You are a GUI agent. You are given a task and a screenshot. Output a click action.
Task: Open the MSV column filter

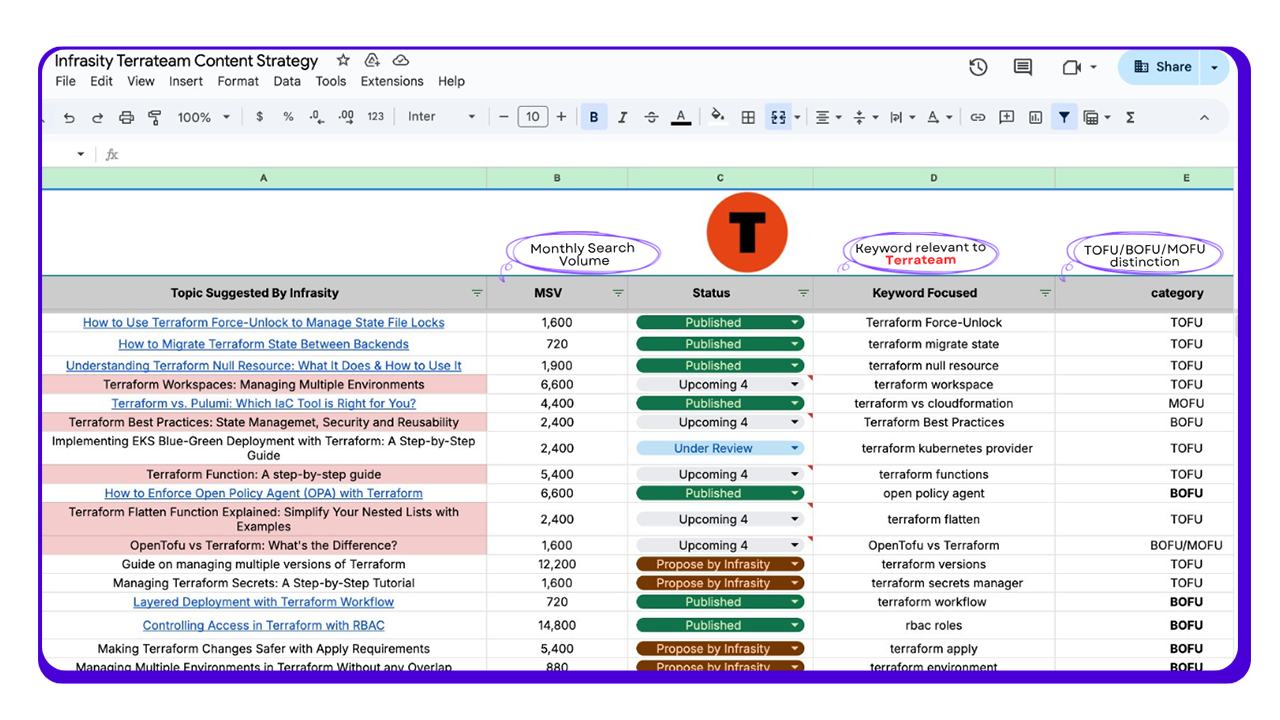[x=618, y=293]
